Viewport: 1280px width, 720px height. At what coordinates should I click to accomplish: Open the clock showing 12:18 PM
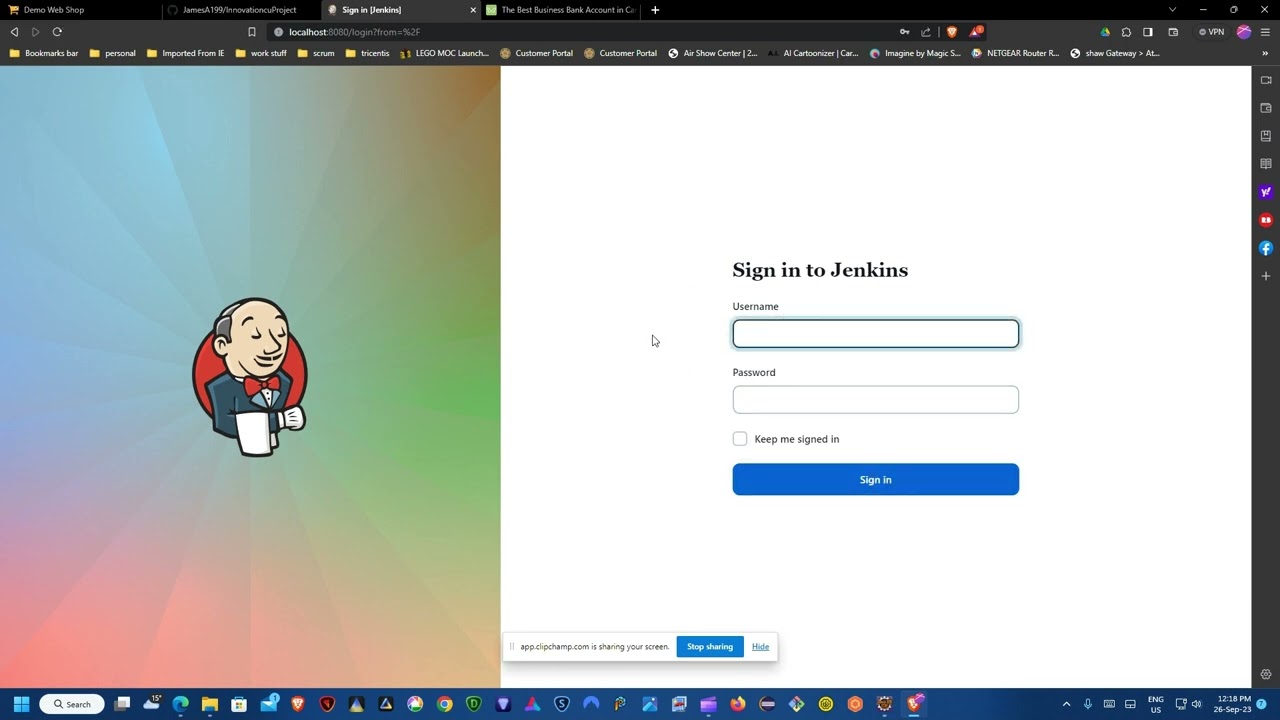[1233, 704]
